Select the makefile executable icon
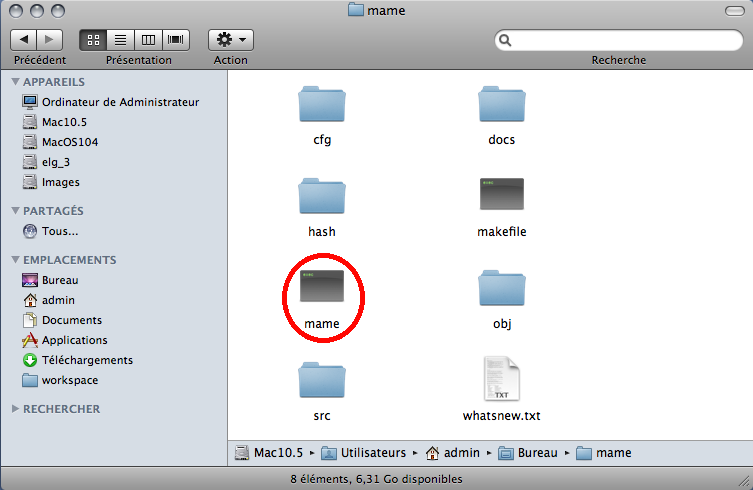This screenshot has height=490, width=753. coord(502,194)
